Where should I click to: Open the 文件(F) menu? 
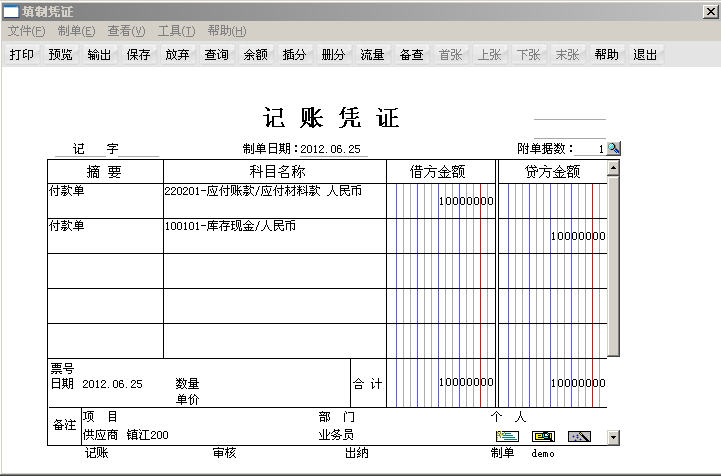(26, 31)
